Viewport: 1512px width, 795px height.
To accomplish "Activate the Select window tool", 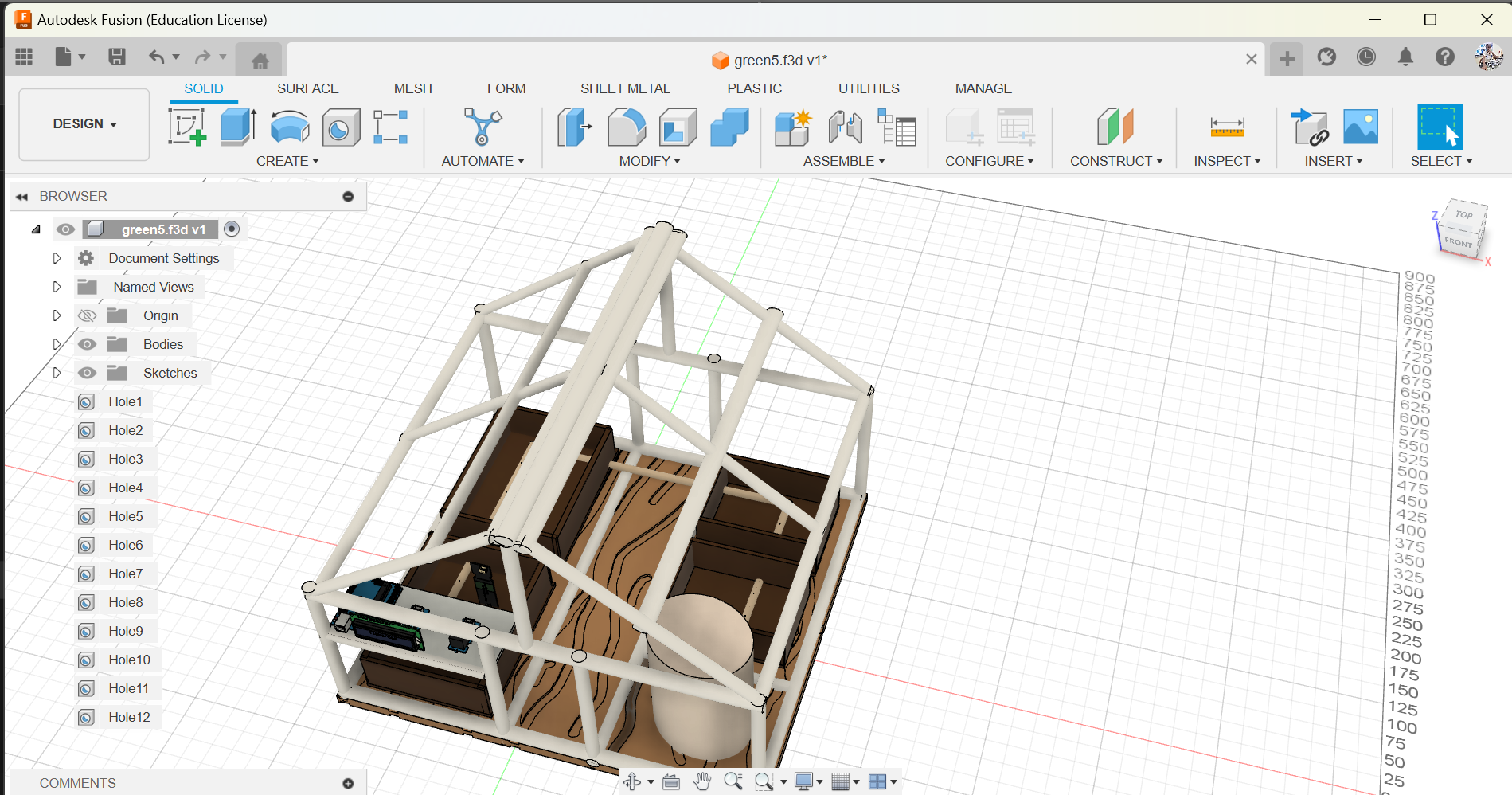I will coord(1440,127).
